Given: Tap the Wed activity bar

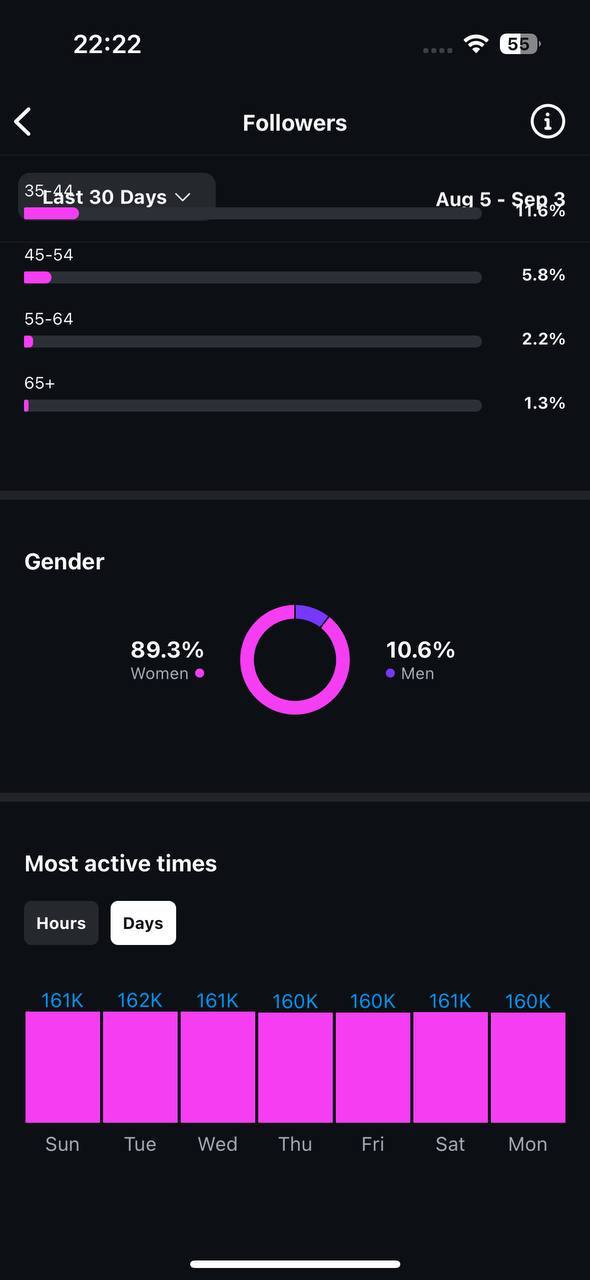Looking at the screenshot, I should [217, 1067].
